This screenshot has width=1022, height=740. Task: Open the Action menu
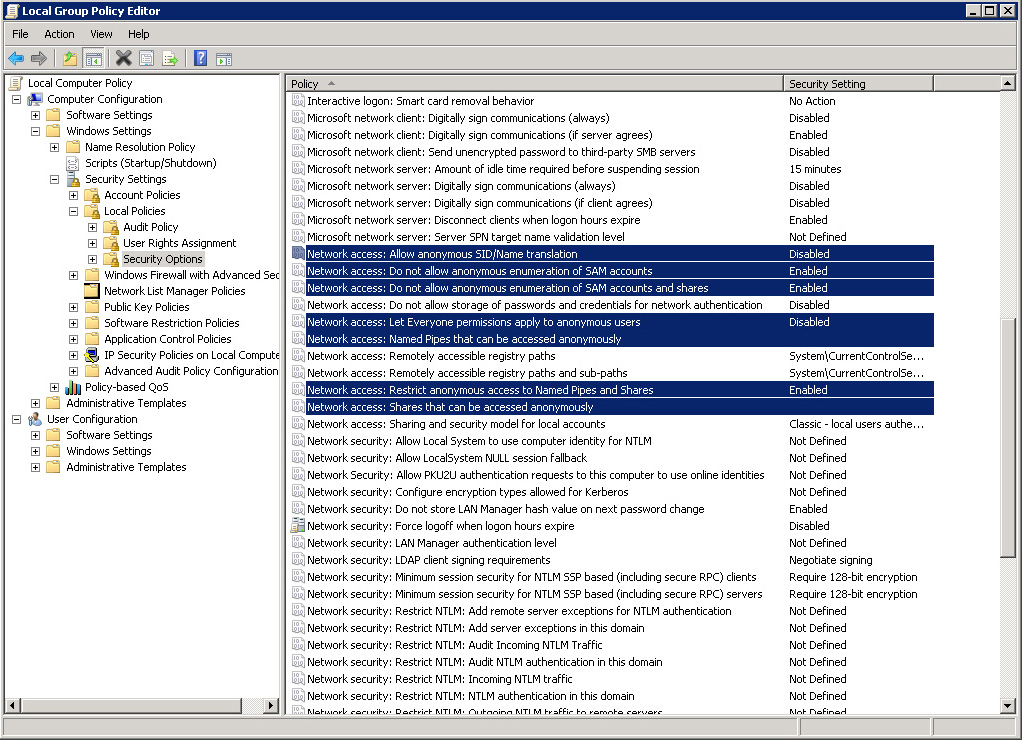tap(59, 34)
